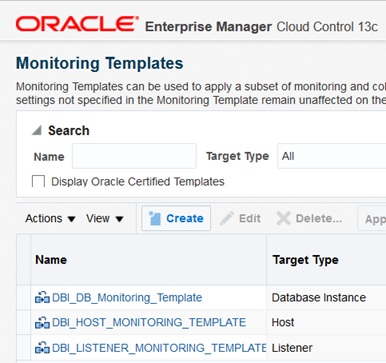Viewport: 386px width, 363px height.
Task: Click row selector for DBI_DB_Monitoring_Template
Action: (x=23, y=297)
